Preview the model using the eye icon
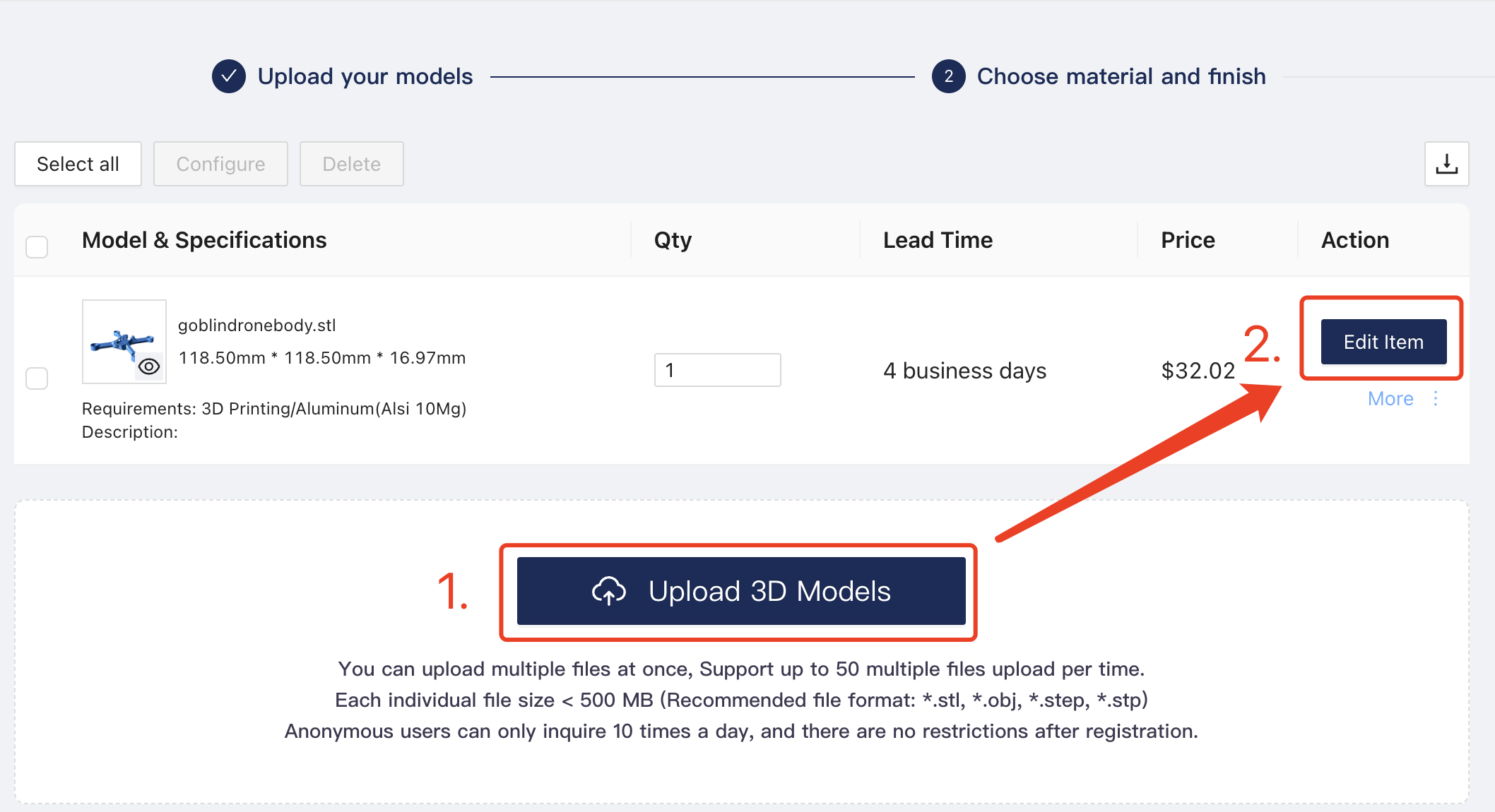Viewport: 1495px width, 812px height. pyautogui.click(x=150, y=366)
